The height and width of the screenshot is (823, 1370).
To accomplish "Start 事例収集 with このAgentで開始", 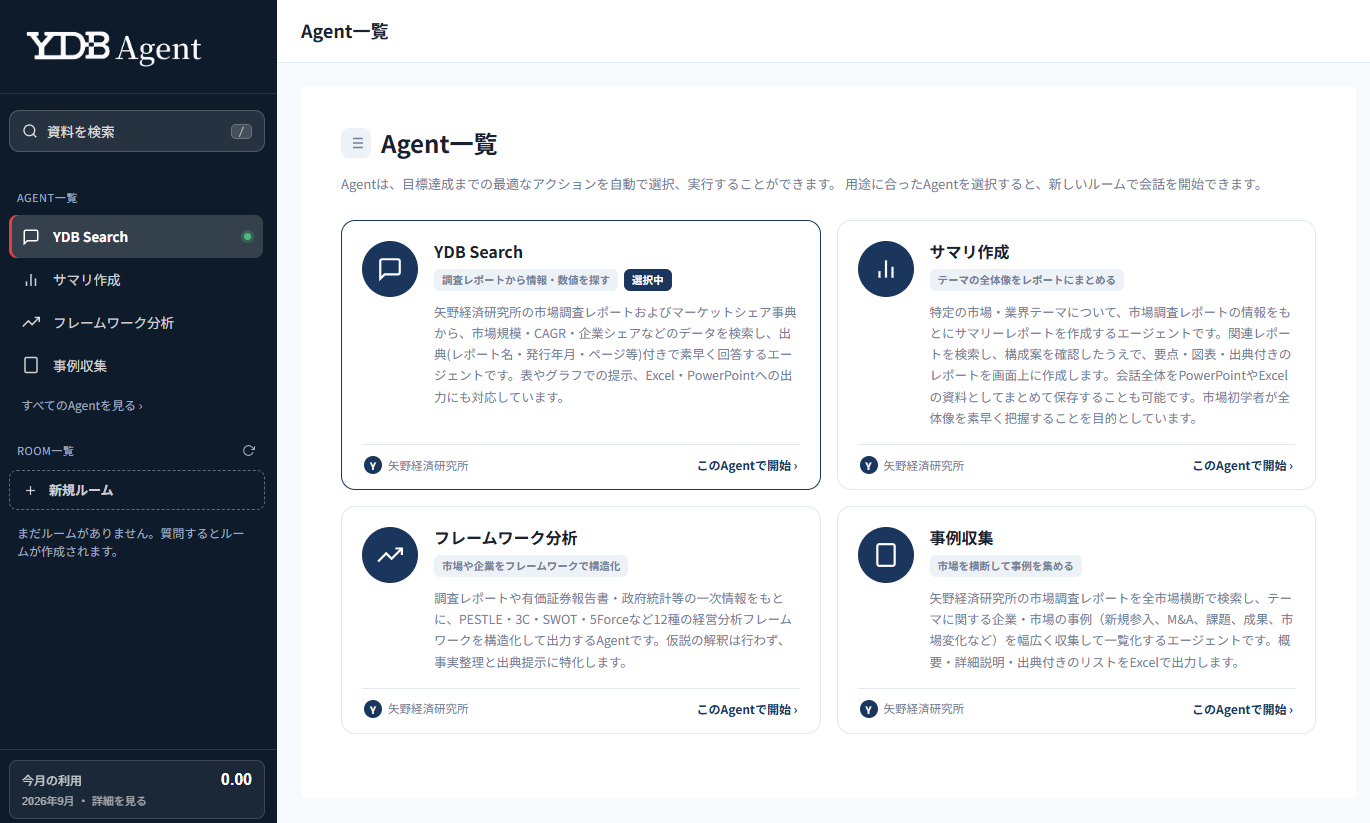I will pos(1243,710).
